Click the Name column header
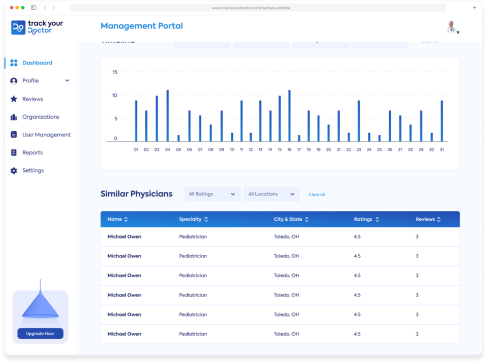 point(115,219)
